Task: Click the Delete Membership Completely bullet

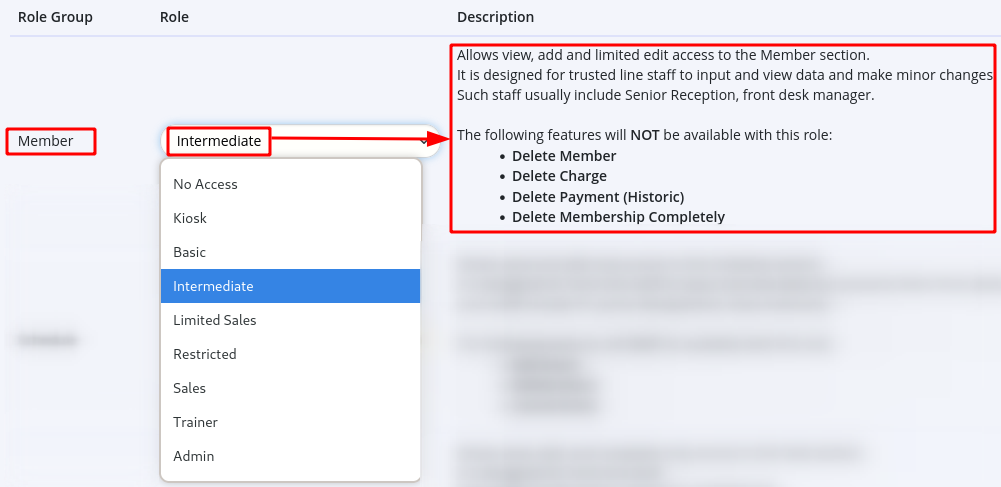Action: pos(618,217)
